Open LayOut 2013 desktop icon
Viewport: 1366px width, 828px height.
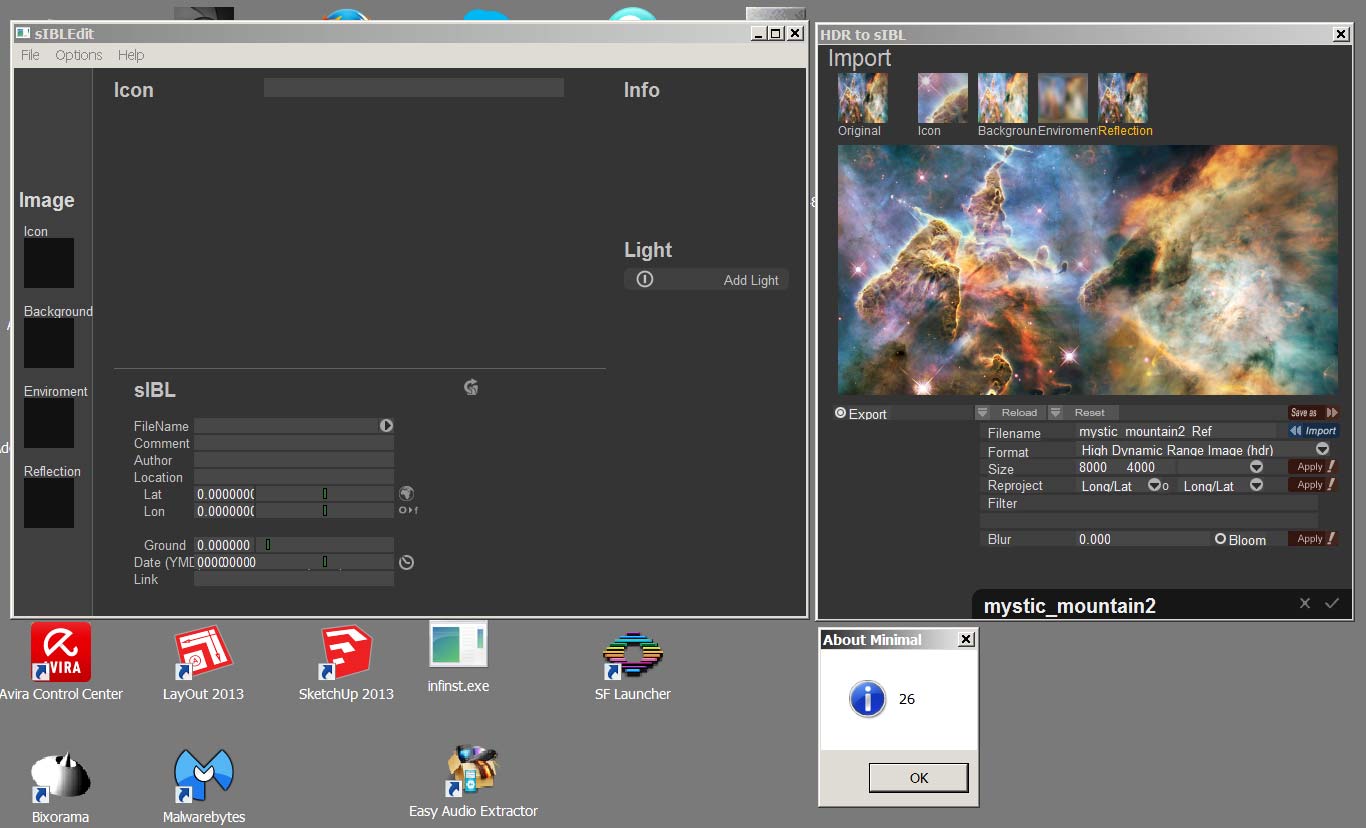pyautogui.click(x=203, y=662)
